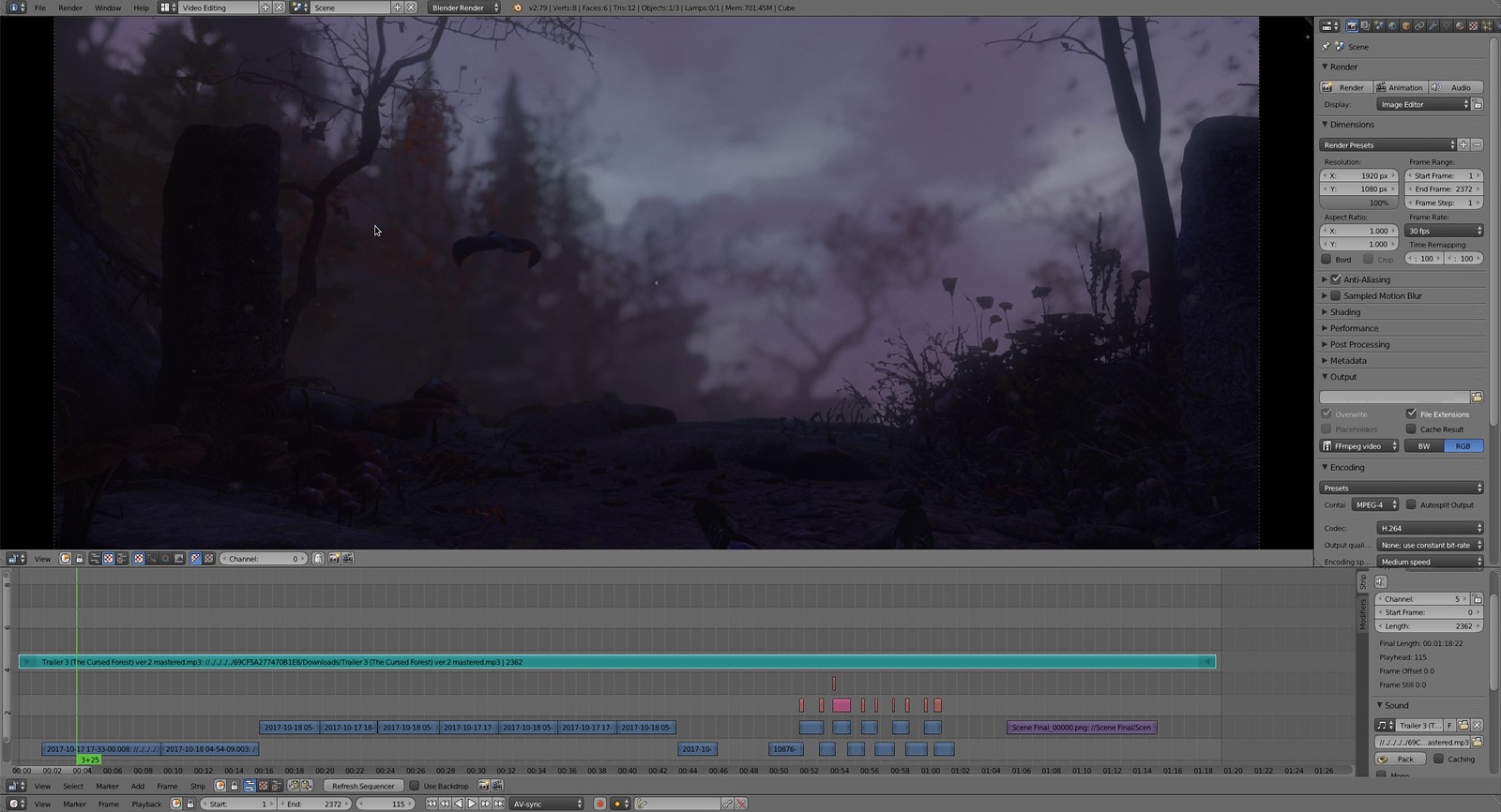Select BW color output mode
1501x812 pixels.
coord(1424,446)
